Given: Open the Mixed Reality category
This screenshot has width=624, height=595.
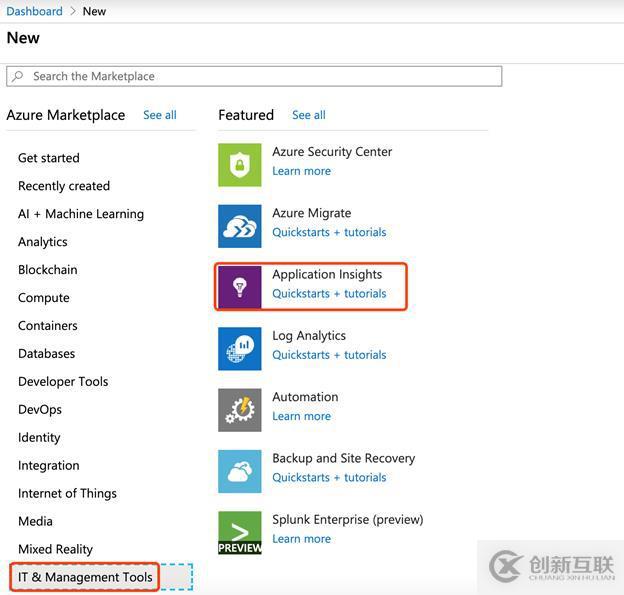Looking at the screenshot, I should pos(55,550).
